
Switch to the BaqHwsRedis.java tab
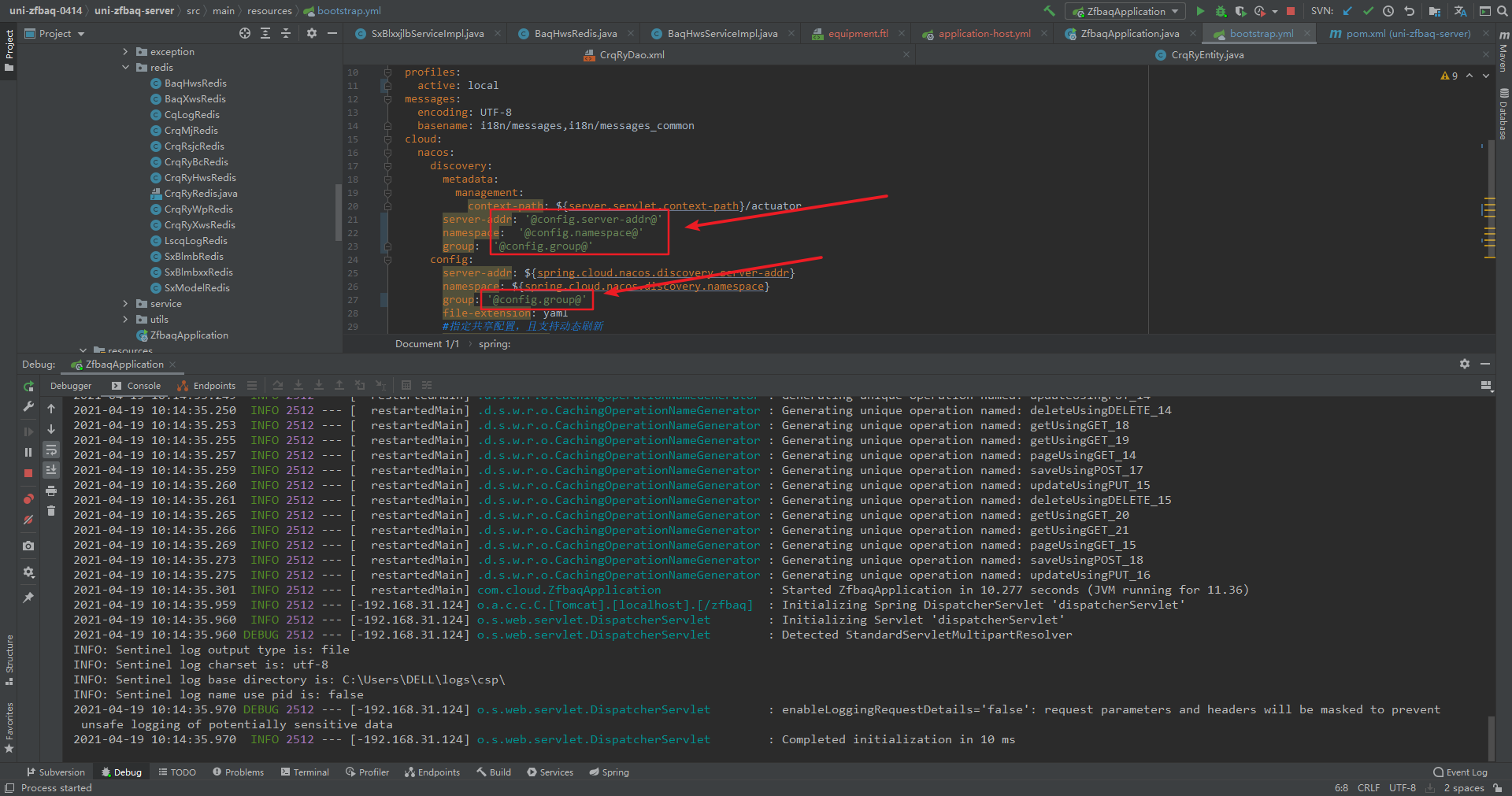click(x=575, y=34)
